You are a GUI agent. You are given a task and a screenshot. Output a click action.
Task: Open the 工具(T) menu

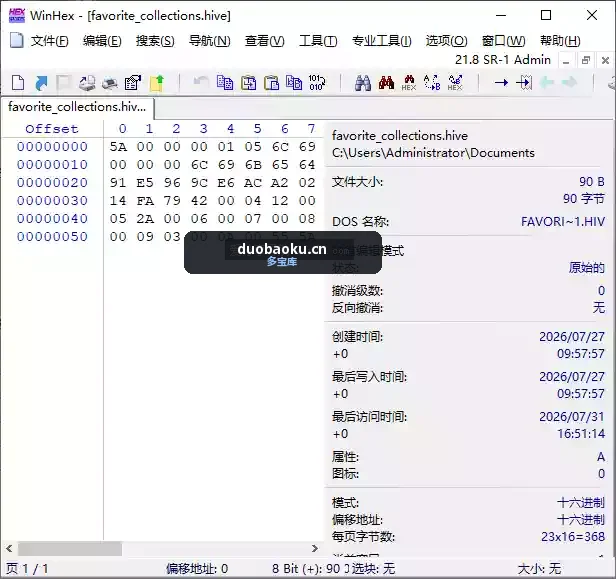[x=318, y=40]
